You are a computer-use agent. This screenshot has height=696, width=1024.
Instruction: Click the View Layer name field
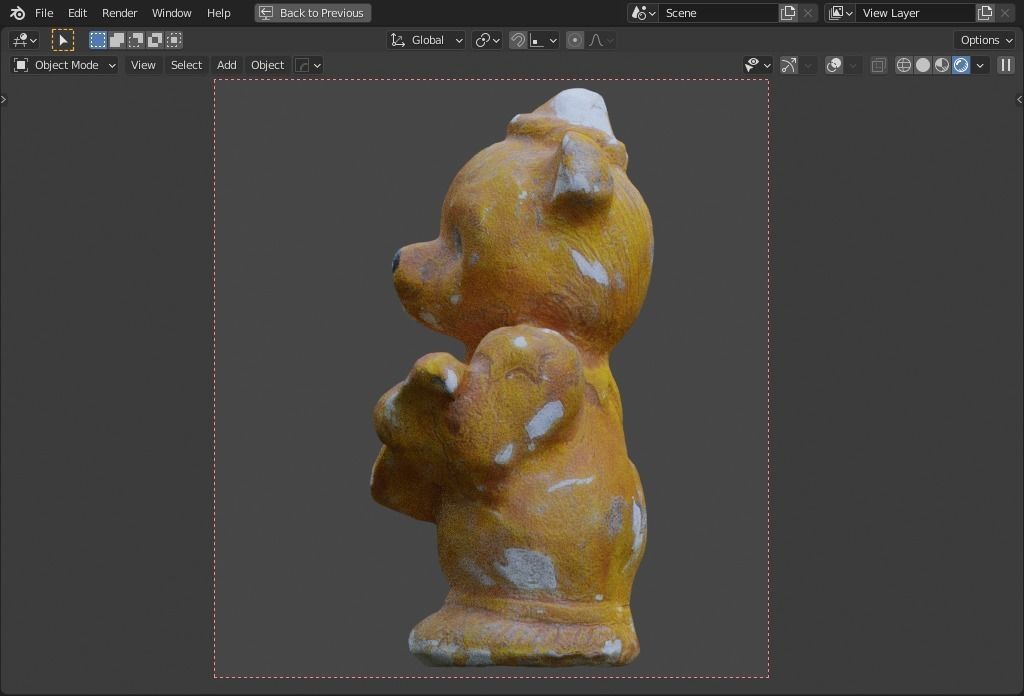(916, 13)
